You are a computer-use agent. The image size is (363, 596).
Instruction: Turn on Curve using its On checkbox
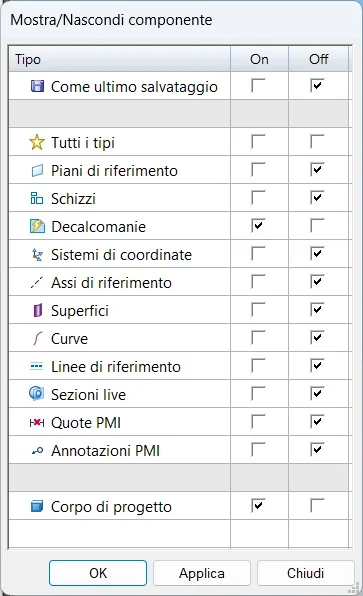[258, 337]
